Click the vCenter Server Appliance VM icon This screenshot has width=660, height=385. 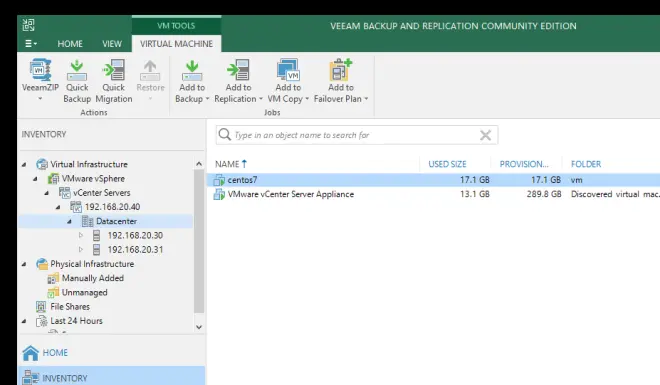coord(219,194)
